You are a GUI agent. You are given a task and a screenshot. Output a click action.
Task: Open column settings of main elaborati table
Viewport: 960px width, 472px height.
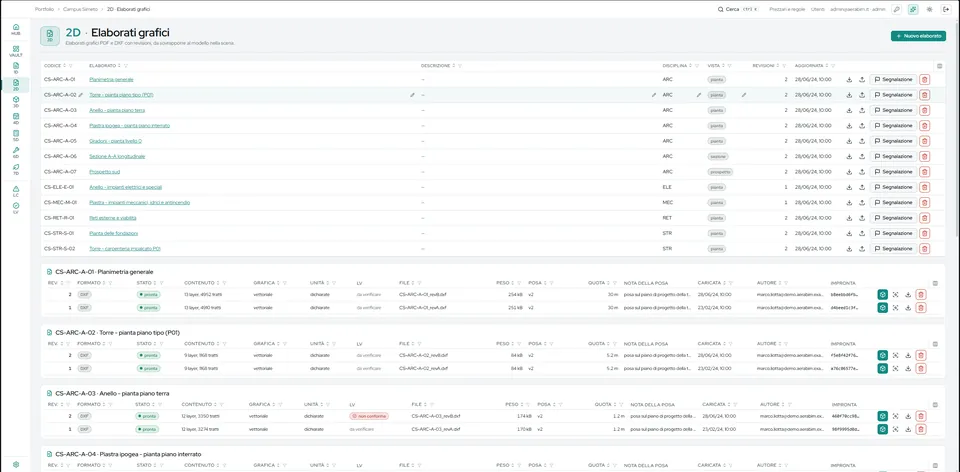coord(940,66)
